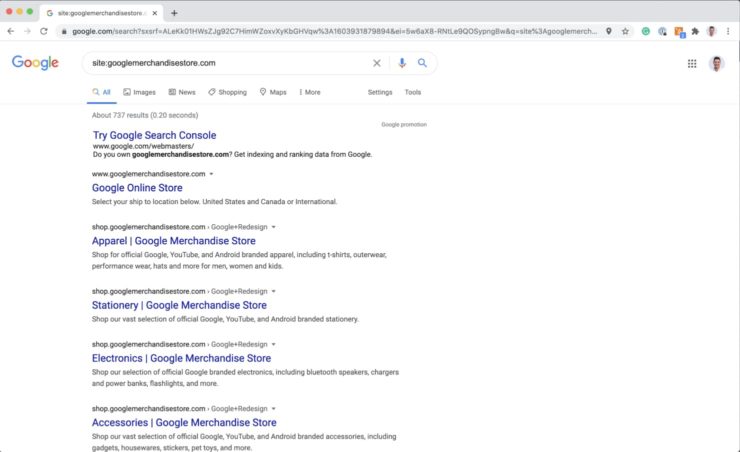This screenshot has height=452, width=740.
Task: Open Chrome's three-dot menu
Action: pyautogui.click(x=728, y=31)
